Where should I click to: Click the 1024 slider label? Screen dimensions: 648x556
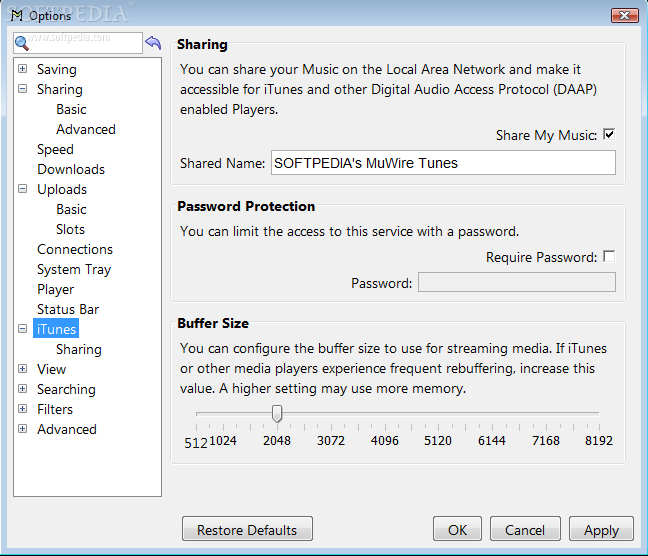coord(223,441)
